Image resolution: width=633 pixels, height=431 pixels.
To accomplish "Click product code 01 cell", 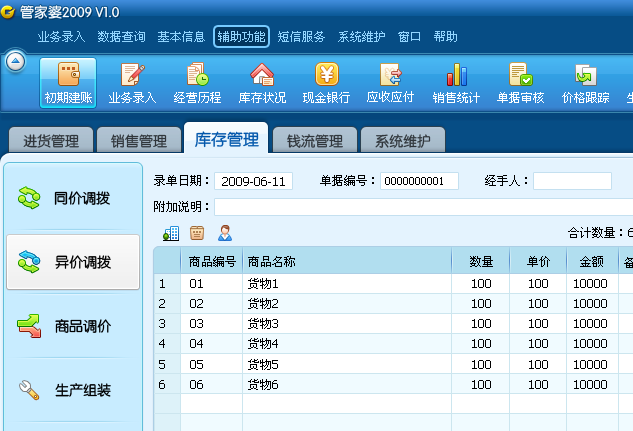I will (212, 284).
